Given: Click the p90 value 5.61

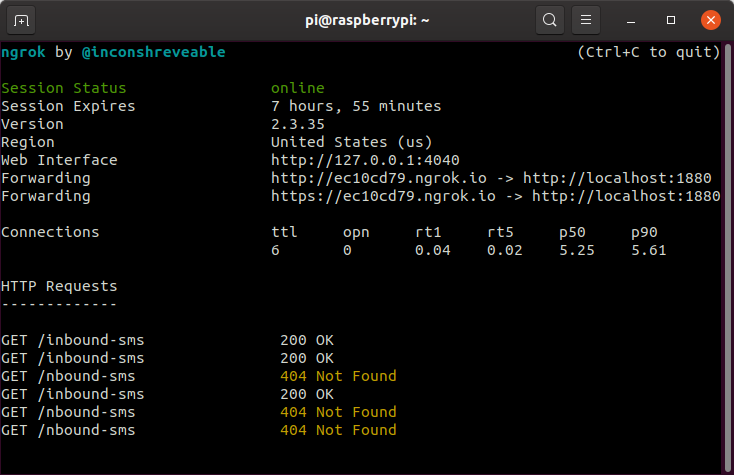Looking at the screenshot, I should [648, 250].
